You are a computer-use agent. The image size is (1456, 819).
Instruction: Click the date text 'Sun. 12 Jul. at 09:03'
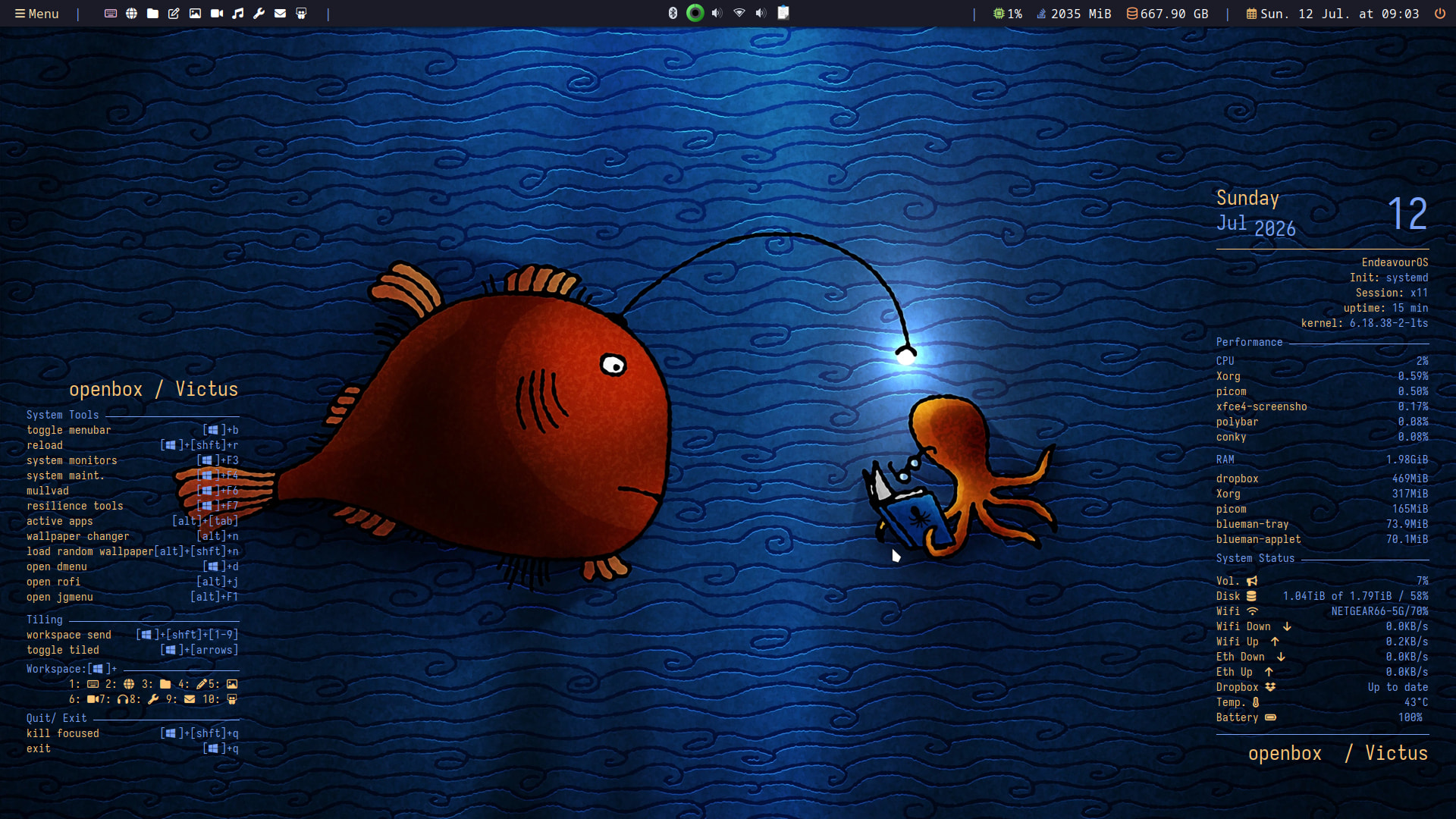tap(1339, 14)
